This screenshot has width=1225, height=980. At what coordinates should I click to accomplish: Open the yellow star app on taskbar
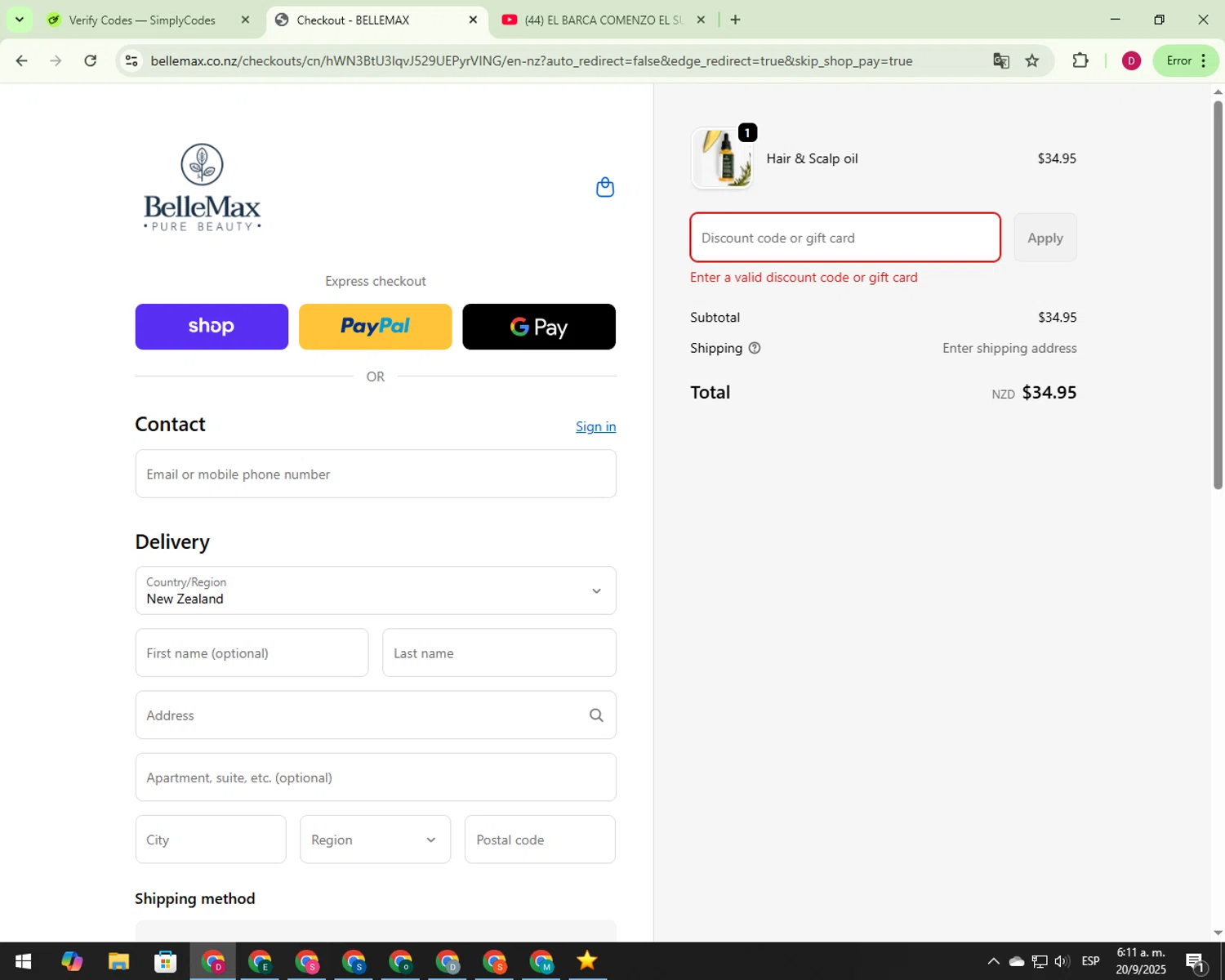tap(587, 961)
